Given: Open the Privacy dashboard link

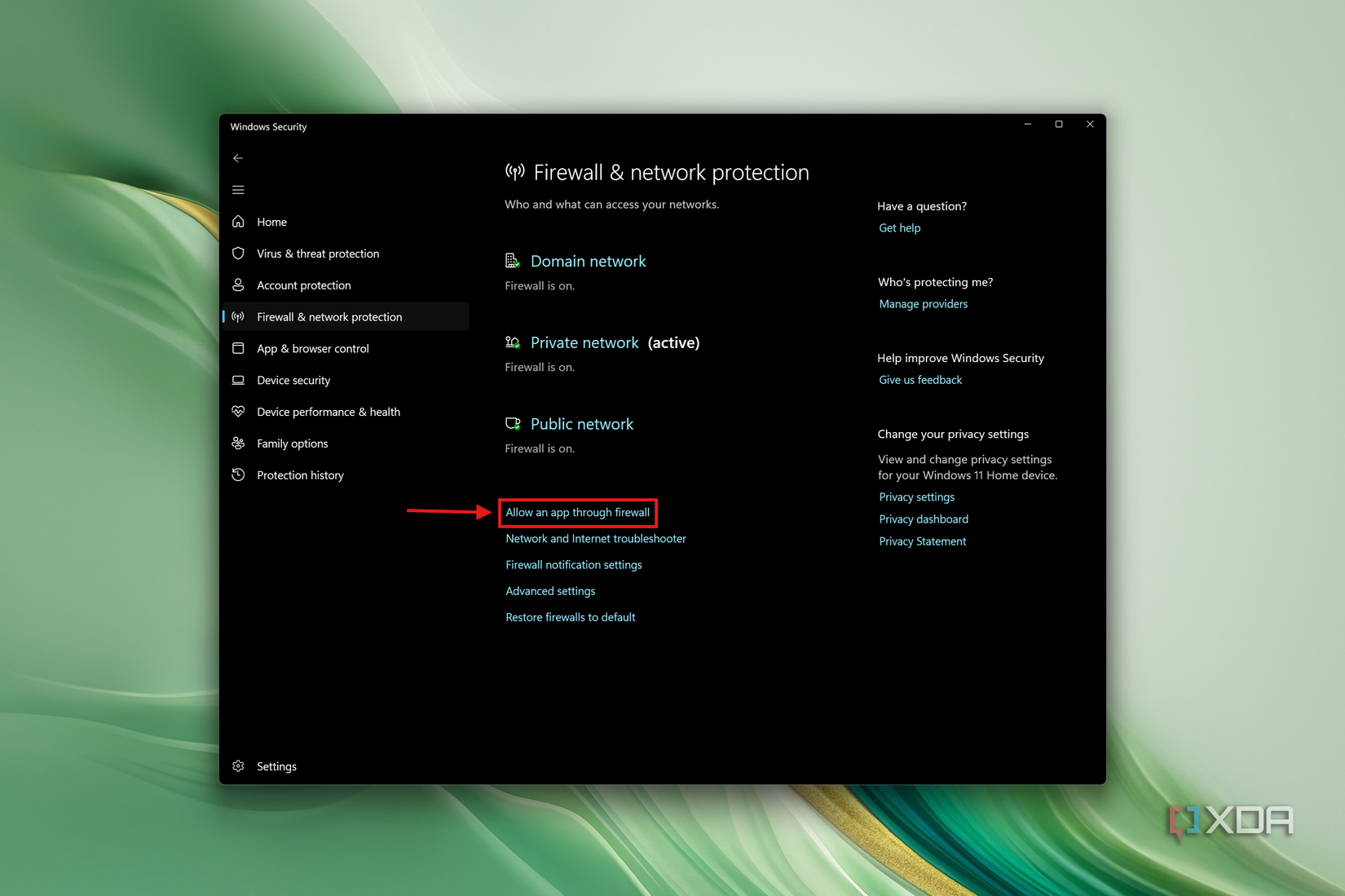Looking at the screenshot, I should pos(924,519).
